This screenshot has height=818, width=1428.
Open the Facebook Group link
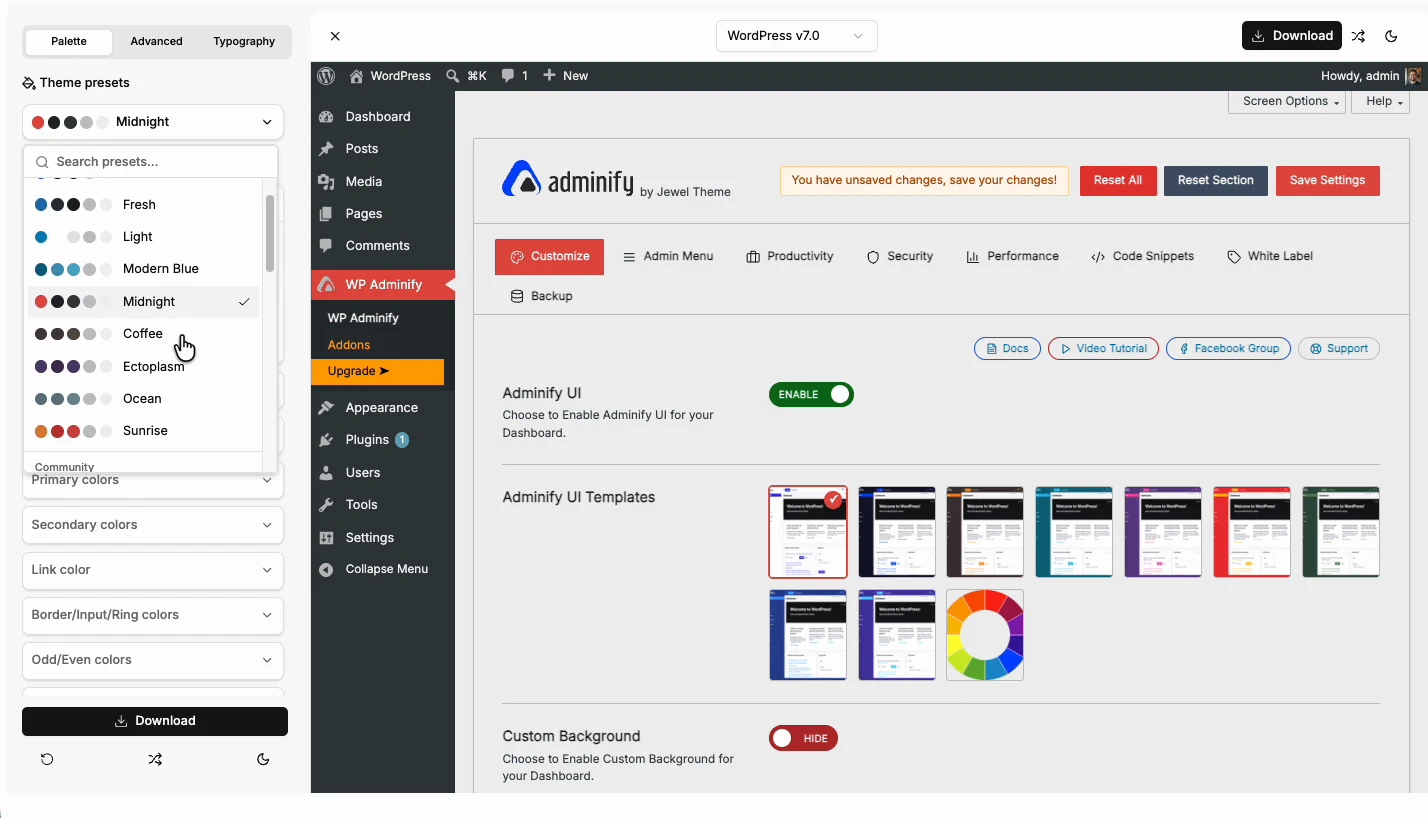point(1229,348)
